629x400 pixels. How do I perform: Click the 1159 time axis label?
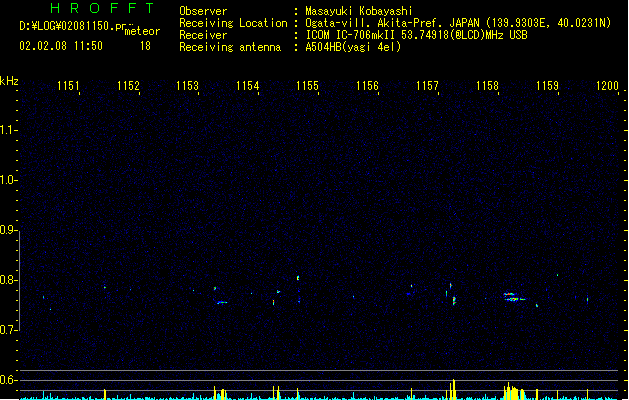click(547, 86)
